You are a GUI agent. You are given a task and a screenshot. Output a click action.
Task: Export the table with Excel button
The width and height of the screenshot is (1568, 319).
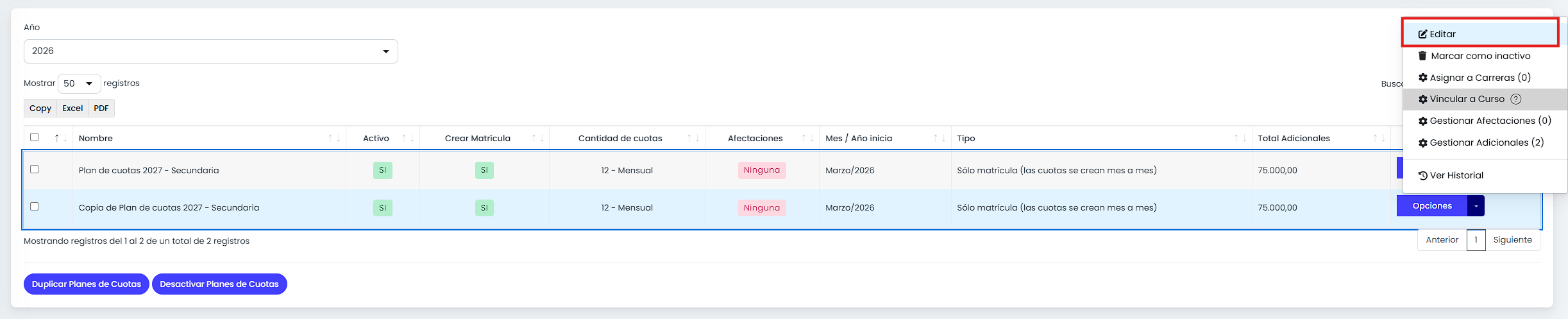(x=72, y=108)
